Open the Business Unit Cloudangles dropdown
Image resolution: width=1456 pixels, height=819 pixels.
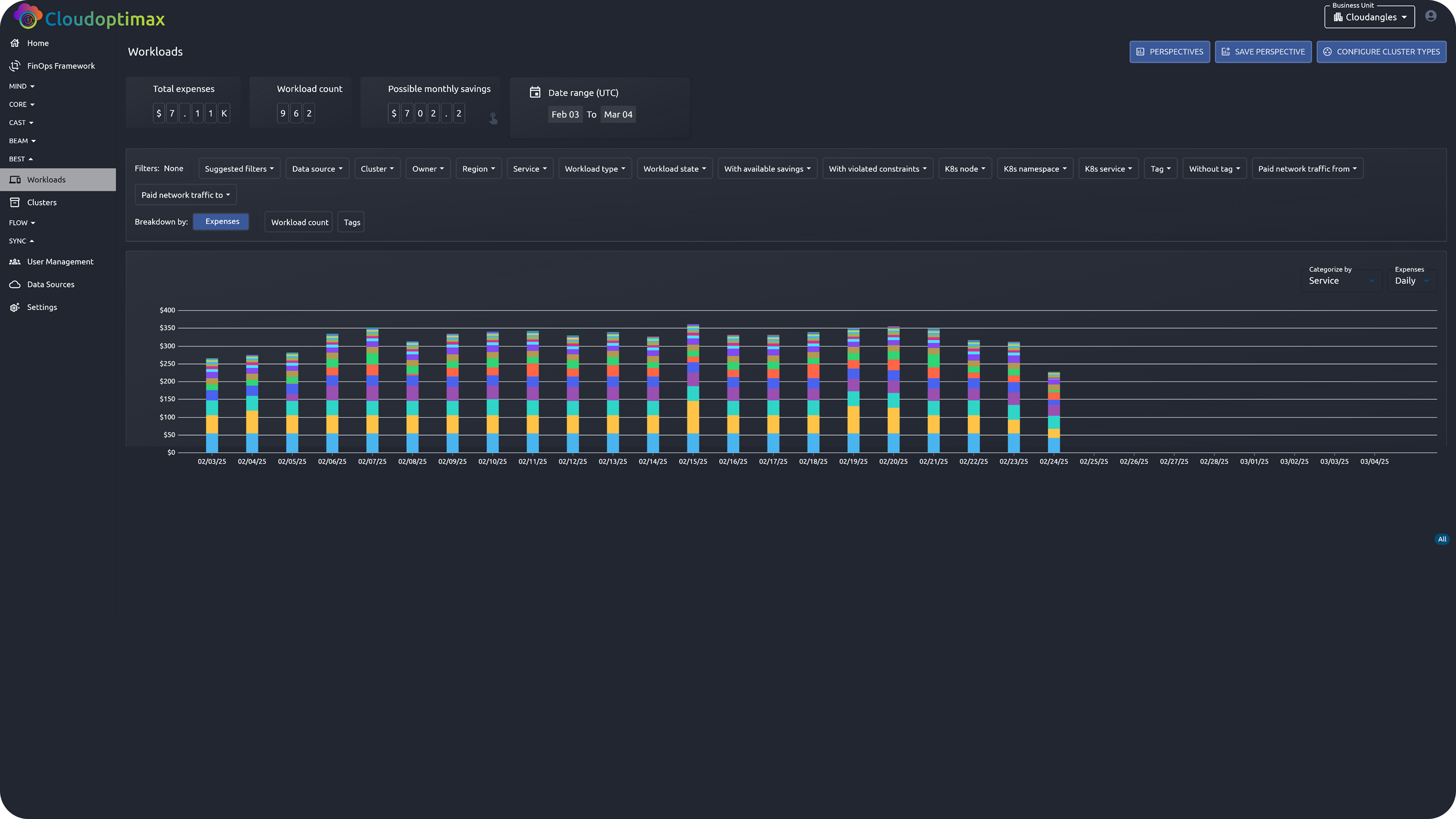(x=1369, y=17)
